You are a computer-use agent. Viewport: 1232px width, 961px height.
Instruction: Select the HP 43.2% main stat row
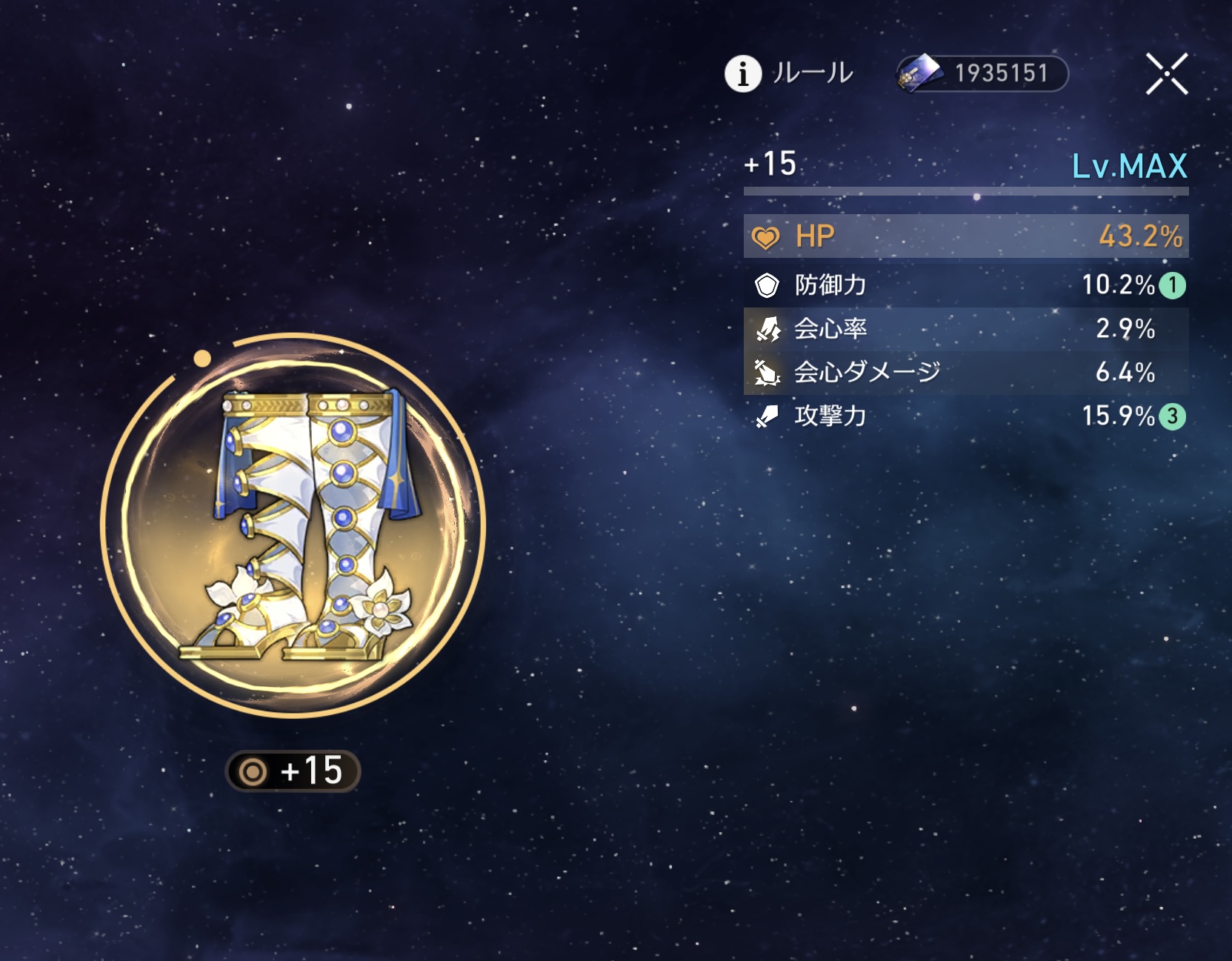point(966,236)
